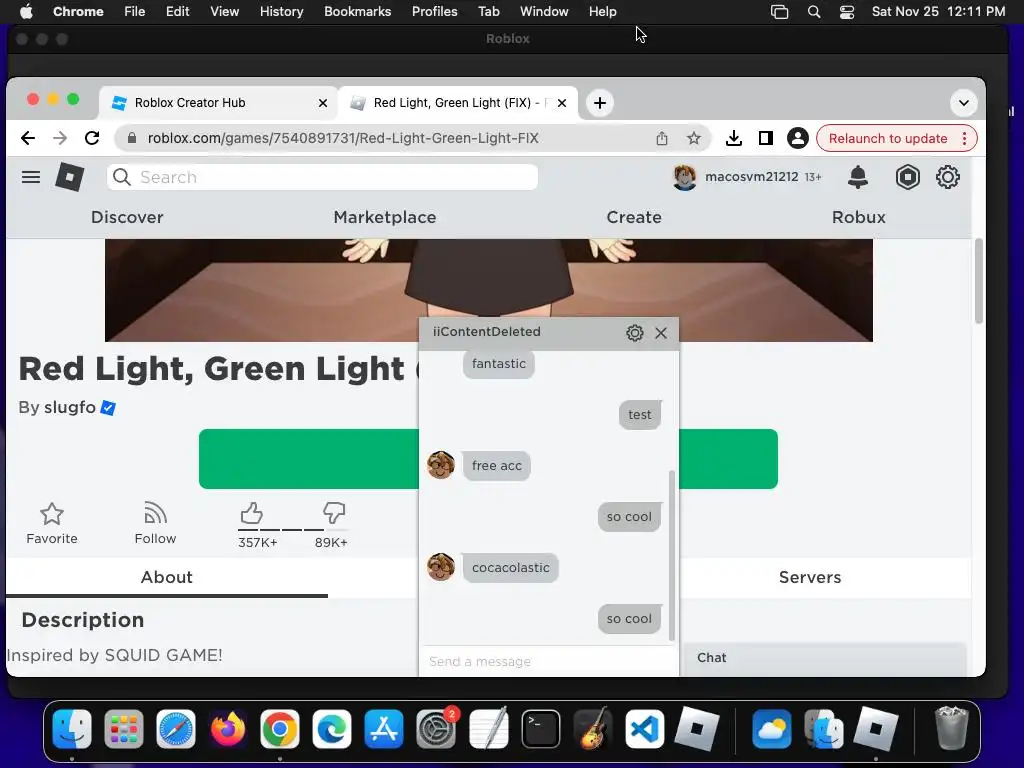Viewport: 1024px width, 768px height.
Task: Open Finder from the Dock
Action: 72,729
